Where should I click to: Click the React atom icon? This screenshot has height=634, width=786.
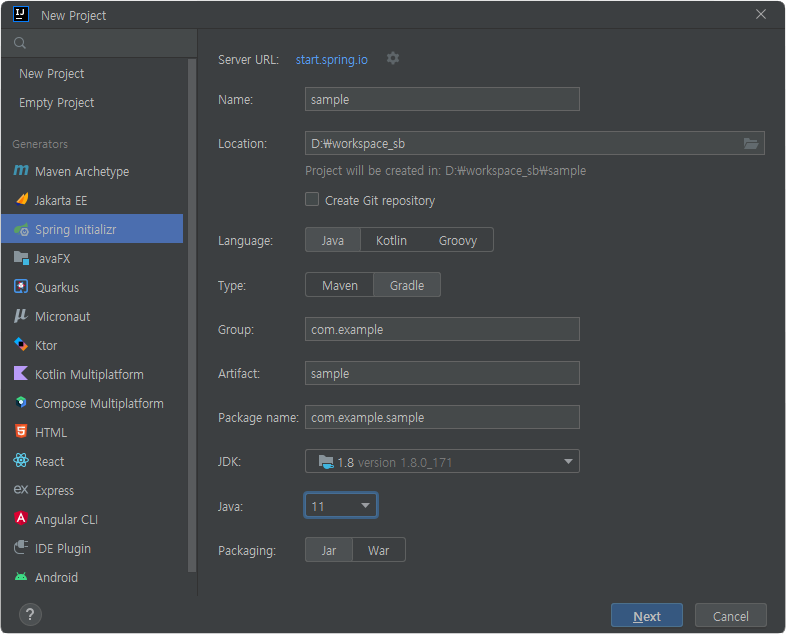click(x=21, y=461)
